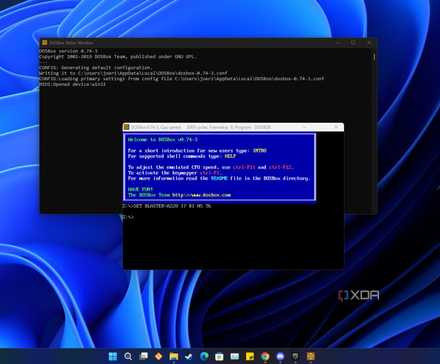Open taskbar Search magnifier
Screen dimensions: 440x364
pos(128,356)
